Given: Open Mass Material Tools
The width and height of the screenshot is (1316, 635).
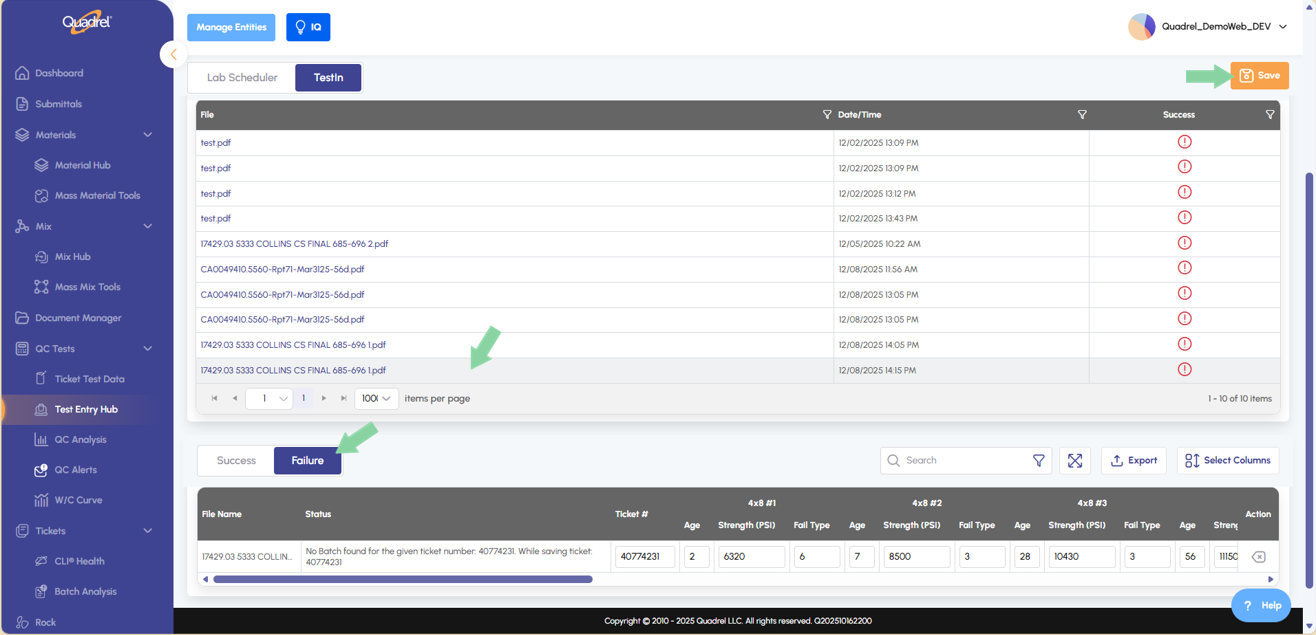Looking at the screenshot, I should coord(97,196).
